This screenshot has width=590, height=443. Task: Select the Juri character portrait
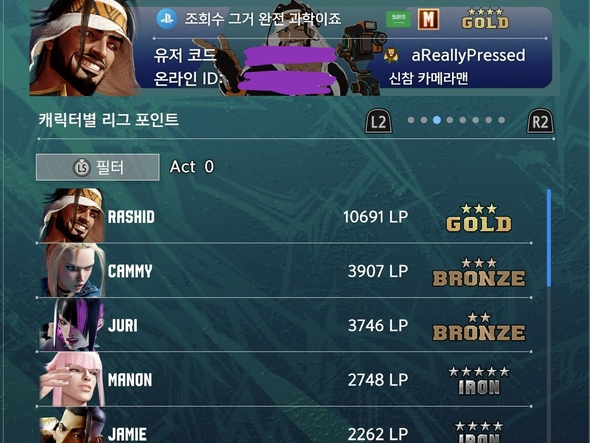71,324
